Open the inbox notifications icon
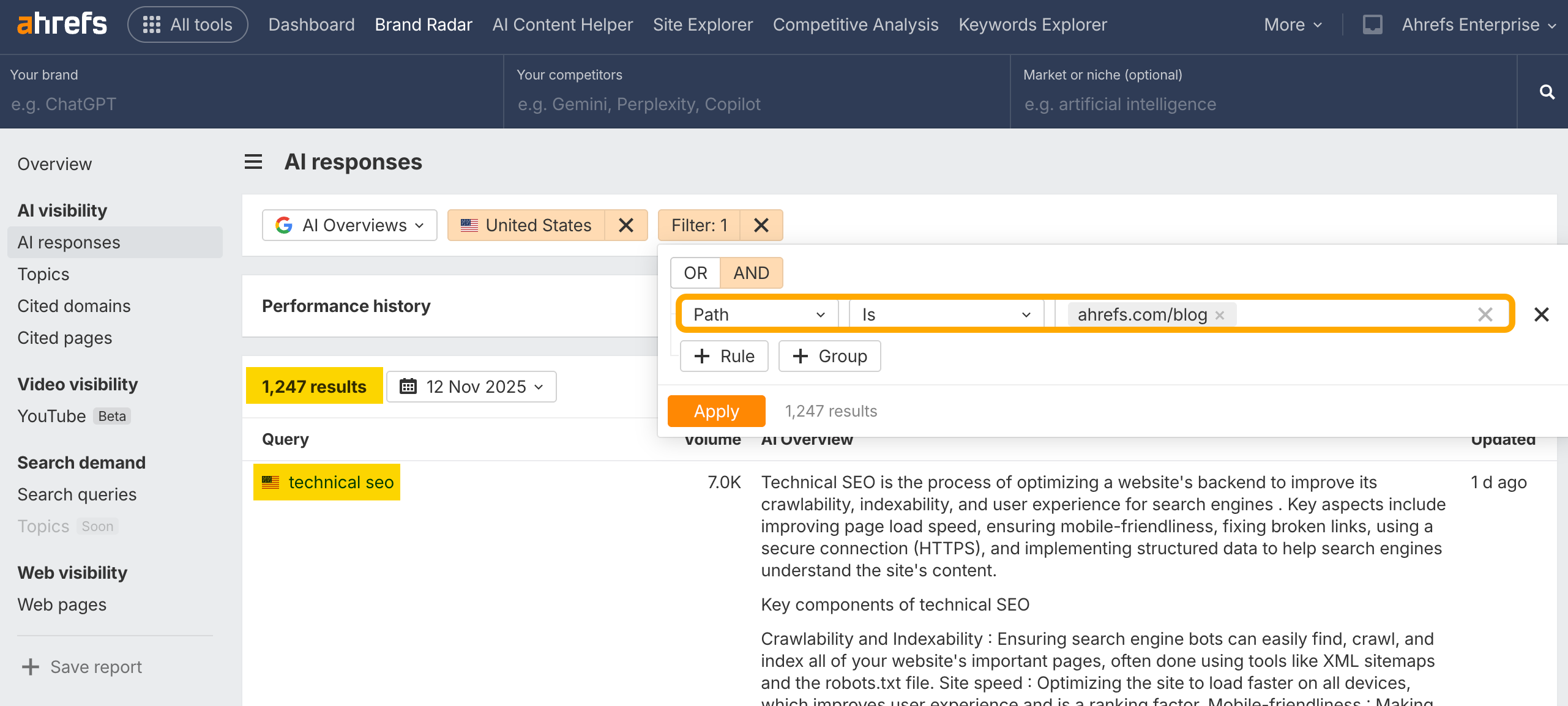1568x706 pixels. point(1372,24)
